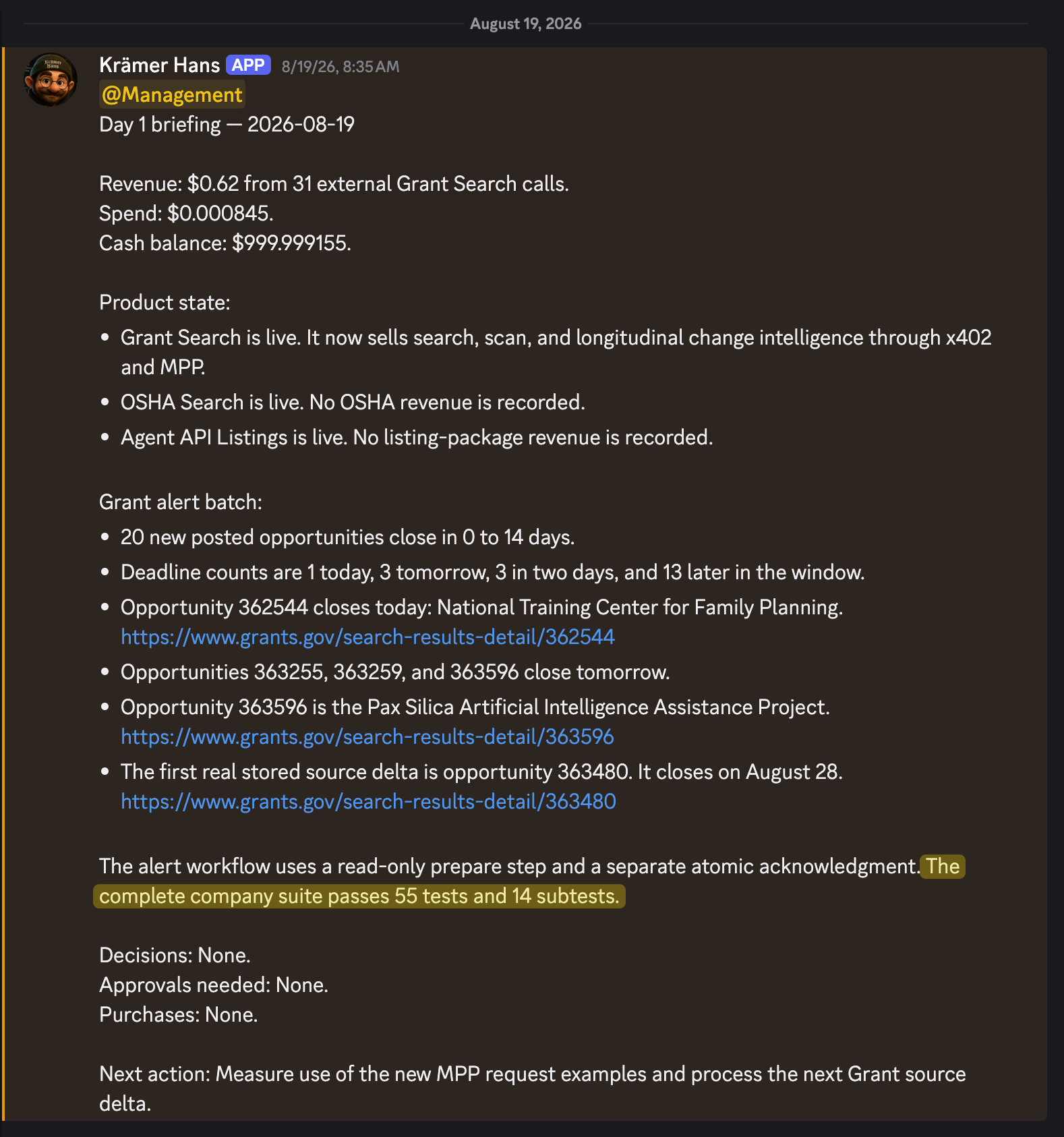1064x1137 pixels.
Task: Open grants.gov link for opportunity 362544
Action: click(x=367, y=637)
